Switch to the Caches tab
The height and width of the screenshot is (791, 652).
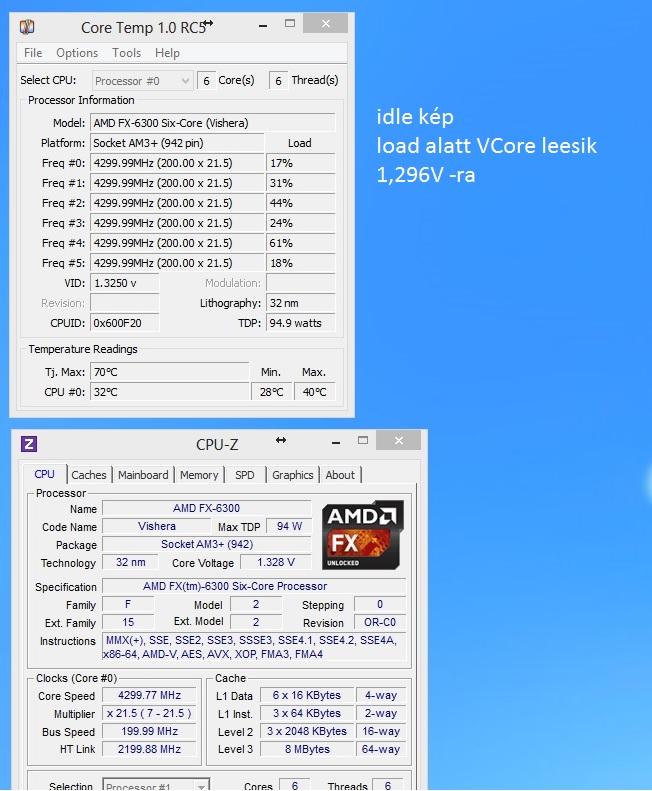pos(89,475)
